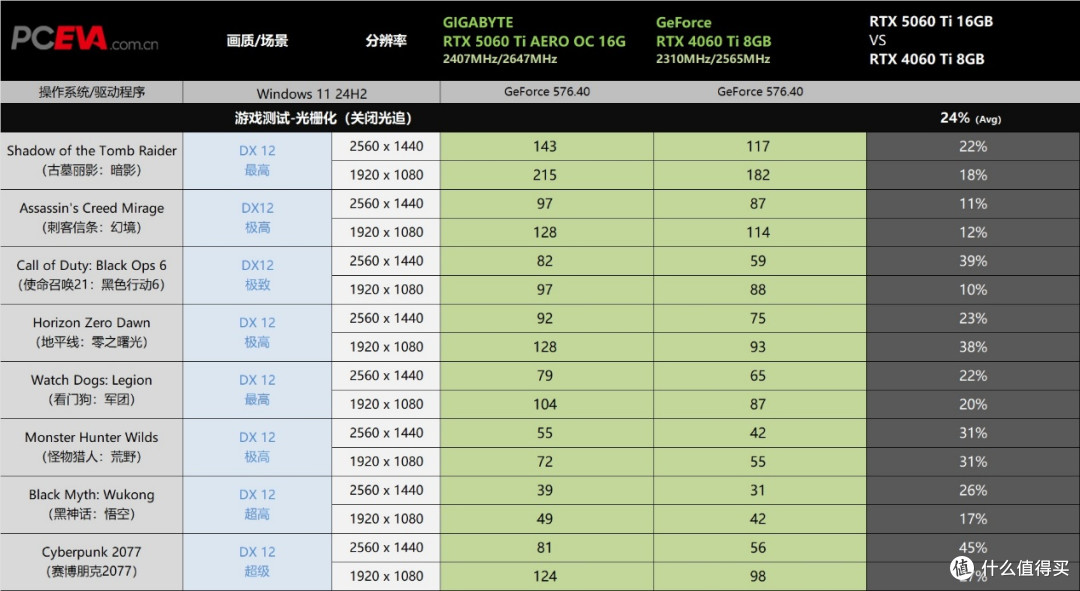The height and width of the screenshot is (591, 1080).
Task: Click DX 12 超级 setting for Cyberpunk 2077
Action: [x=257, y=561]
